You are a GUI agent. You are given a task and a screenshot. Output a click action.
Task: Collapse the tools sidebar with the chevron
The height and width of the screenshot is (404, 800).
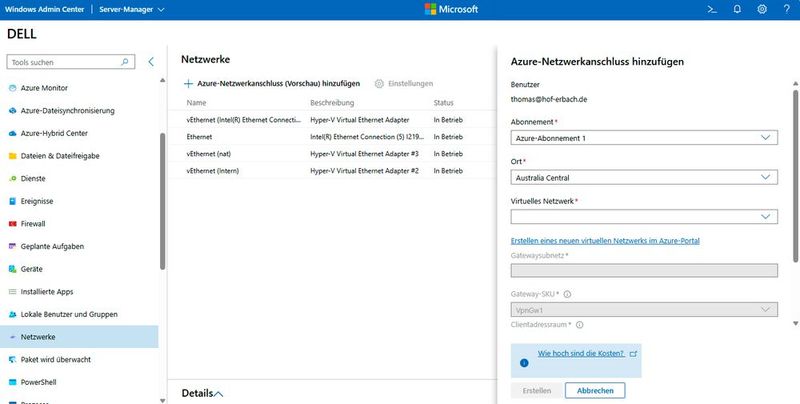151,62
